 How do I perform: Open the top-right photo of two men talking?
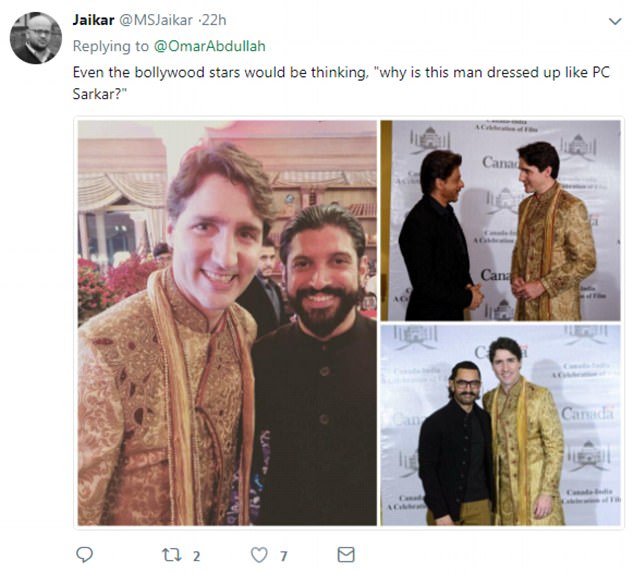click(x=501, y=220)
